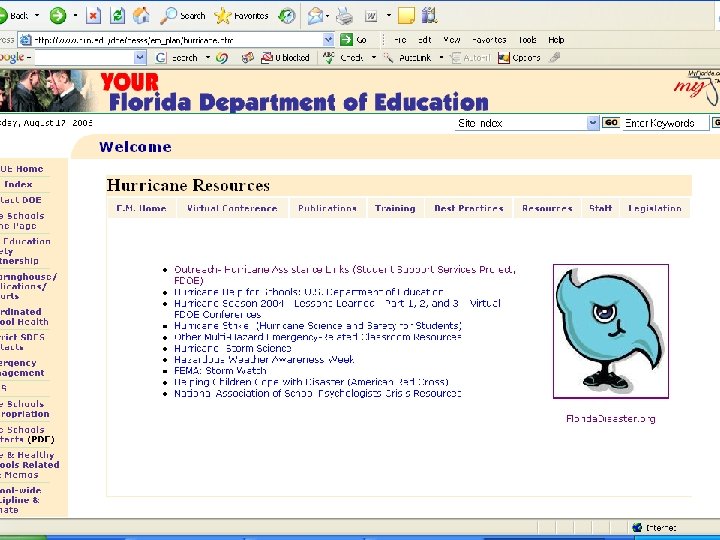Image resolution: width=720 pixels, height=540 pixels.
Task: Click the Google toolbar swirl icon
Action: (222, 58)
